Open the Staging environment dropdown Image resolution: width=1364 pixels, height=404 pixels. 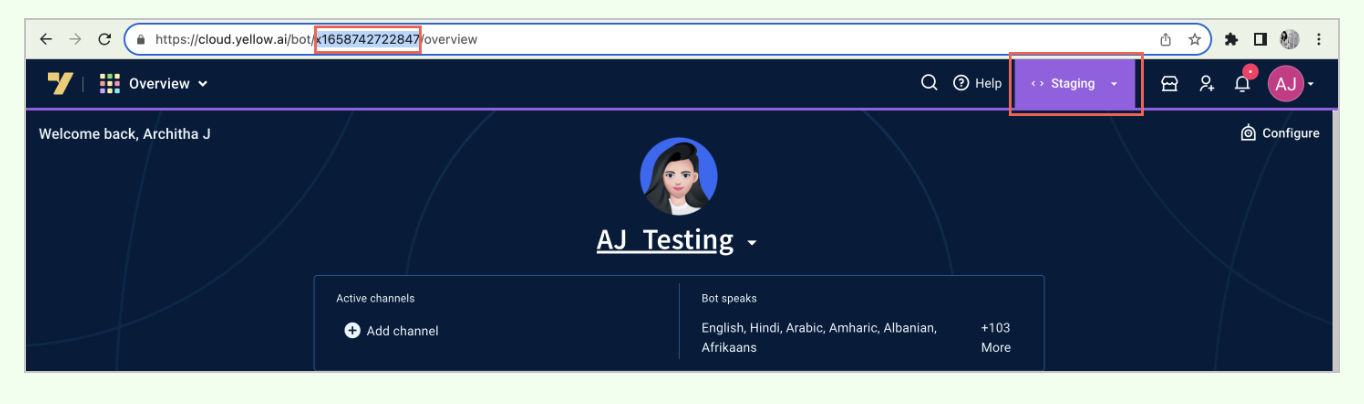1075,84
